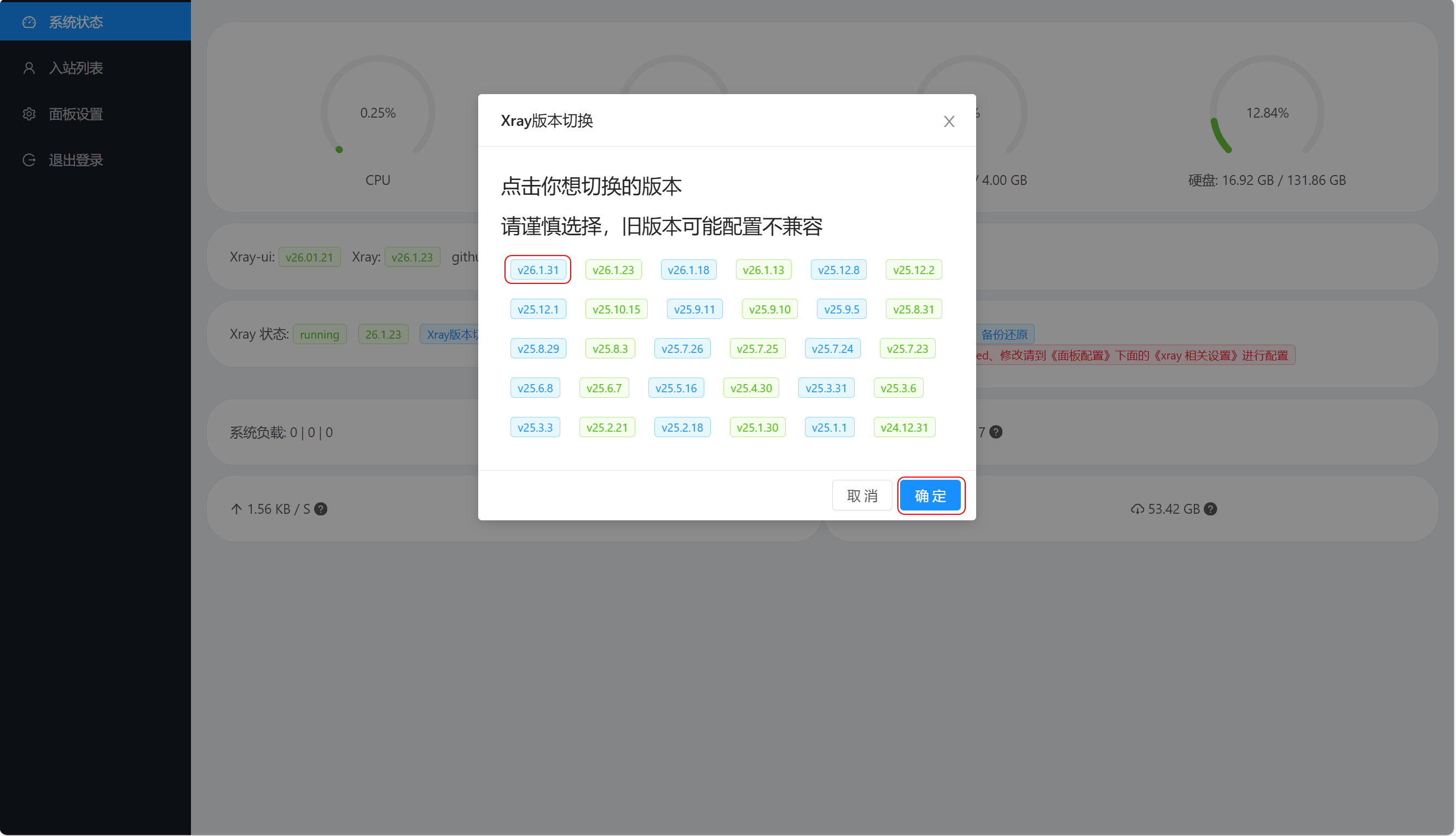
Task: Select version v25.8.3
Action: [610, 349]
